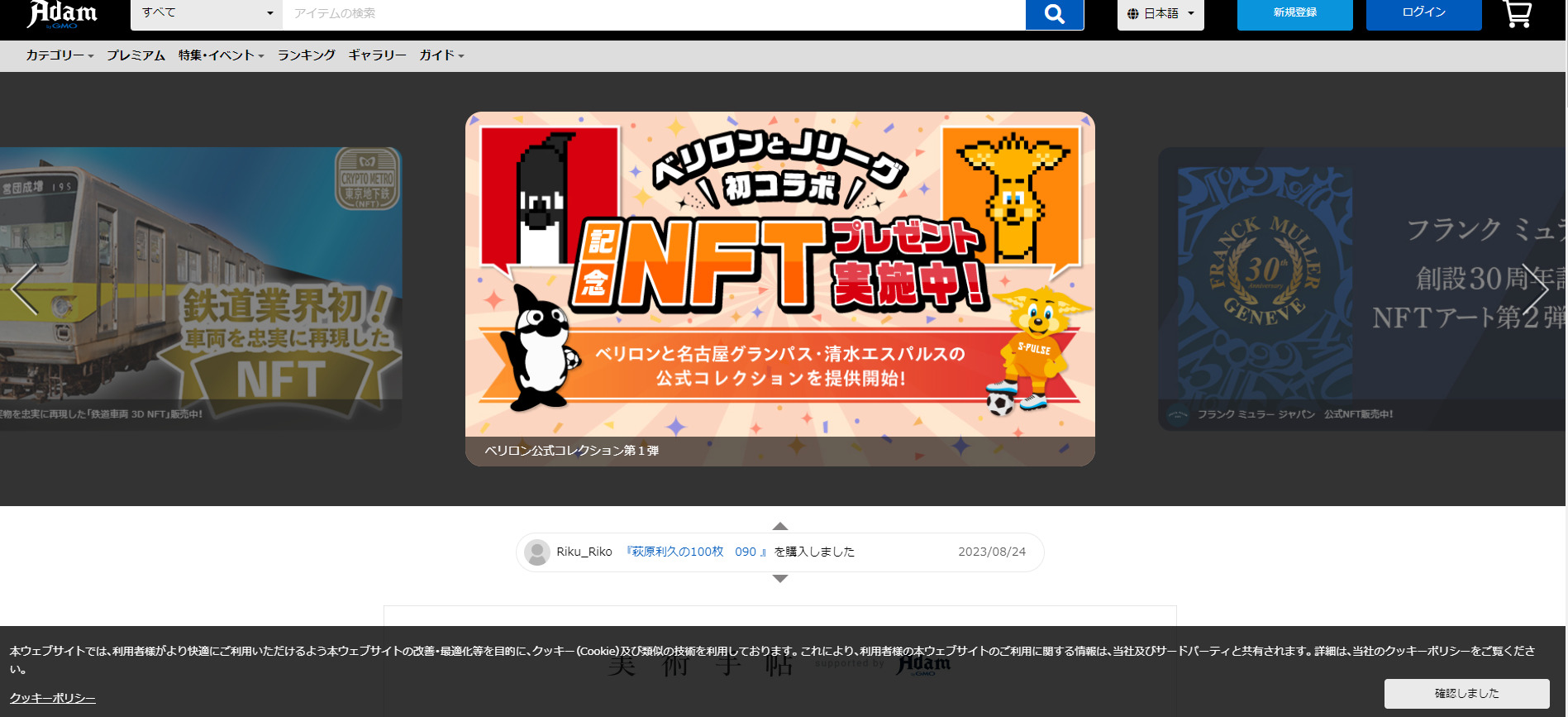1568x717 pixels.
Task: Go to previous carousel slide arrow
Action: click(x=25, y=289)
